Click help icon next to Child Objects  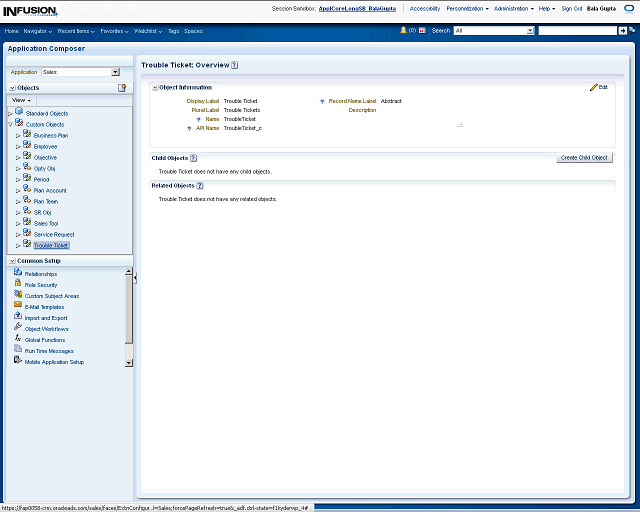[193, 158]
